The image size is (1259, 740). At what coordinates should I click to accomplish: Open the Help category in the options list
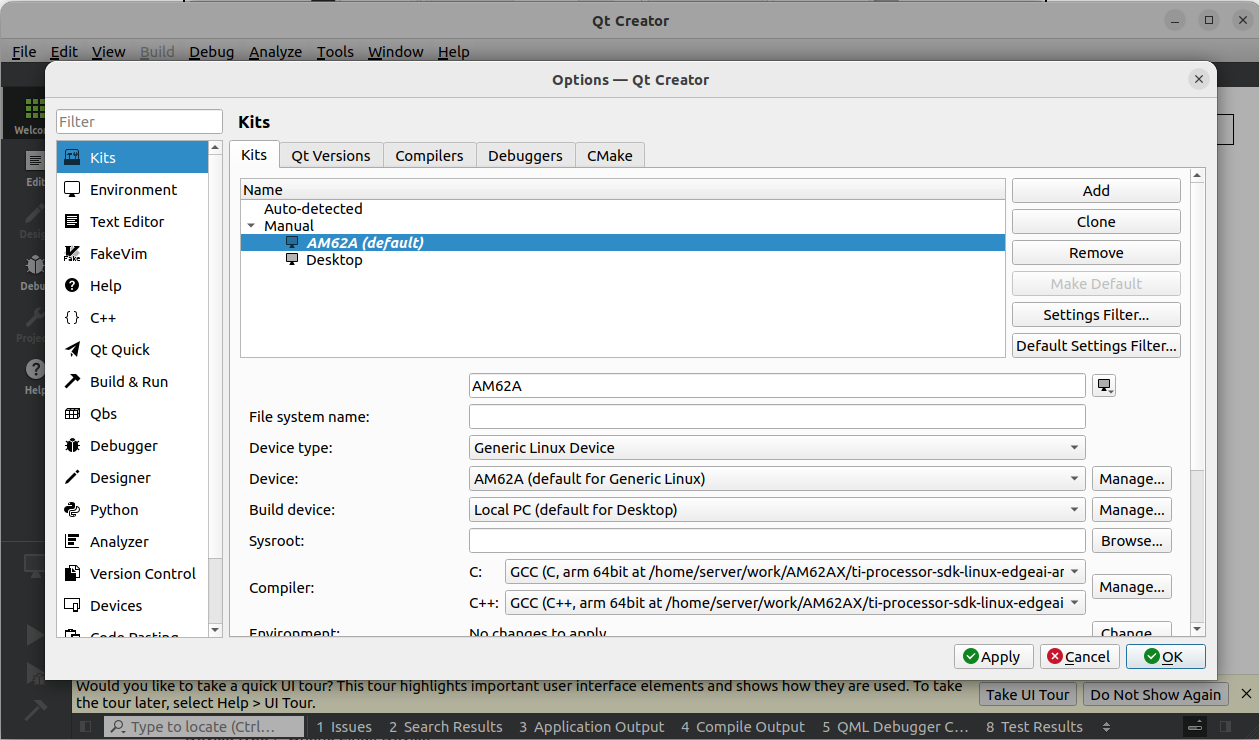click(132, 286)
